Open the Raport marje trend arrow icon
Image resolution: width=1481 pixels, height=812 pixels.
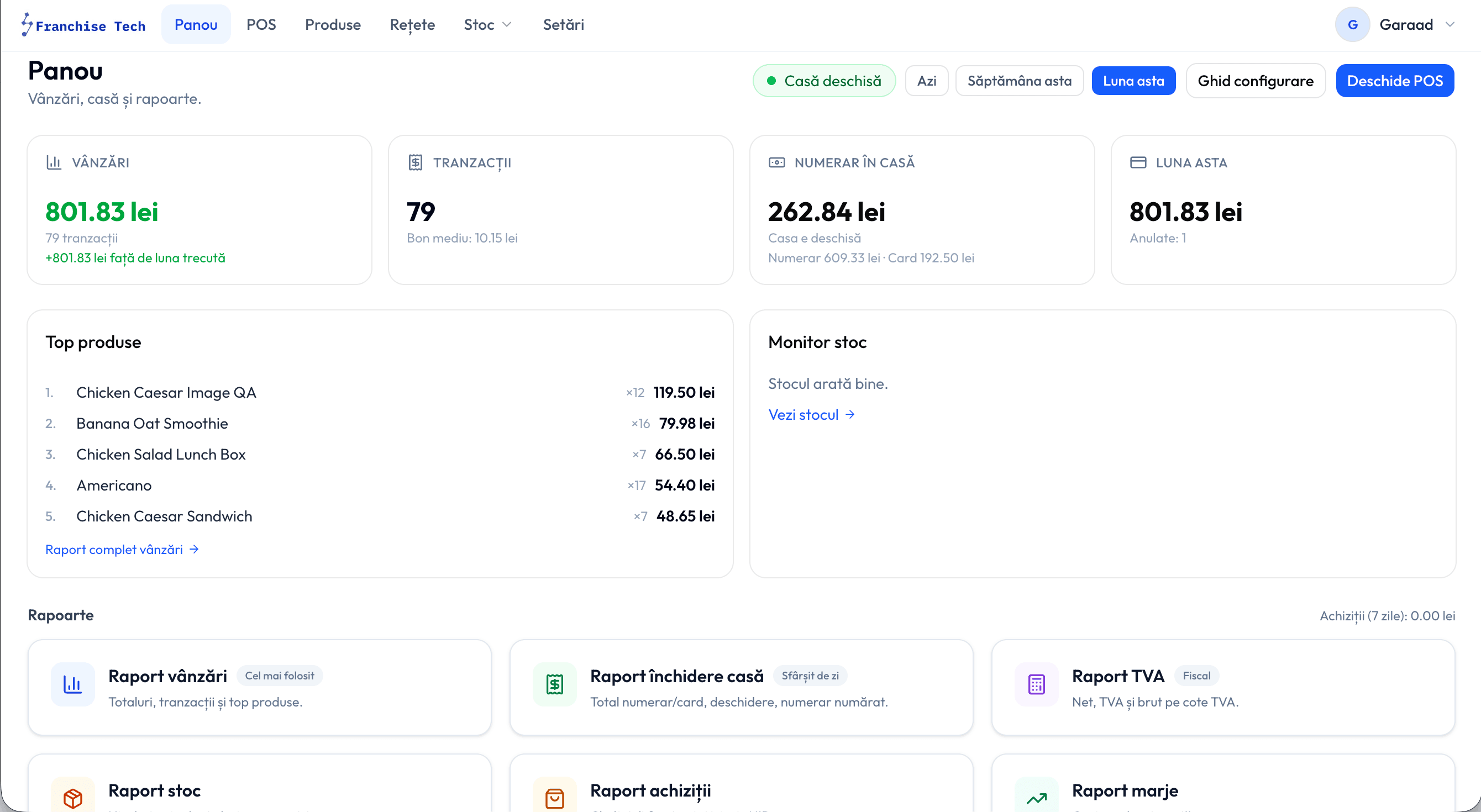[1036, 797]
